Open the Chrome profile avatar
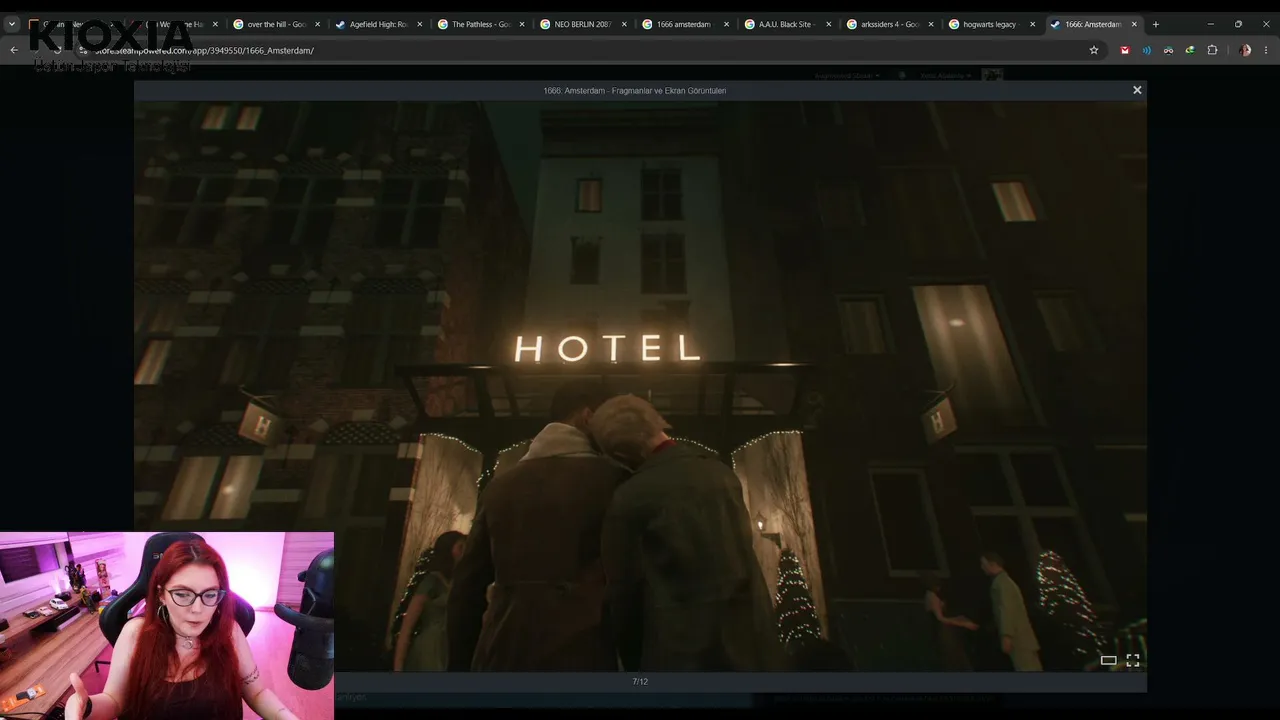Image resolution: width=1280 pixels, height=720 pixels. pyautogui.click(x=1245, y=50)
